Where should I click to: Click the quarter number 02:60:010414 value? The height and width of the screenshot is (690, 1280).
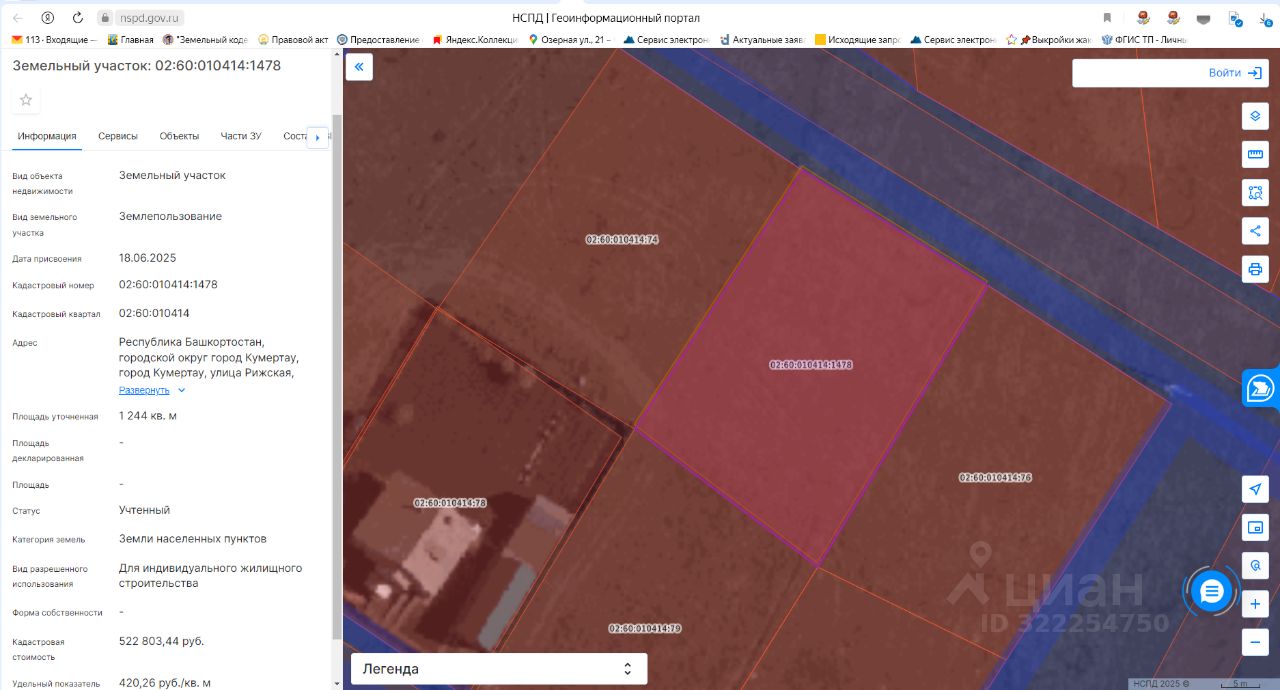pyautogui.click(x=154, y=313)
